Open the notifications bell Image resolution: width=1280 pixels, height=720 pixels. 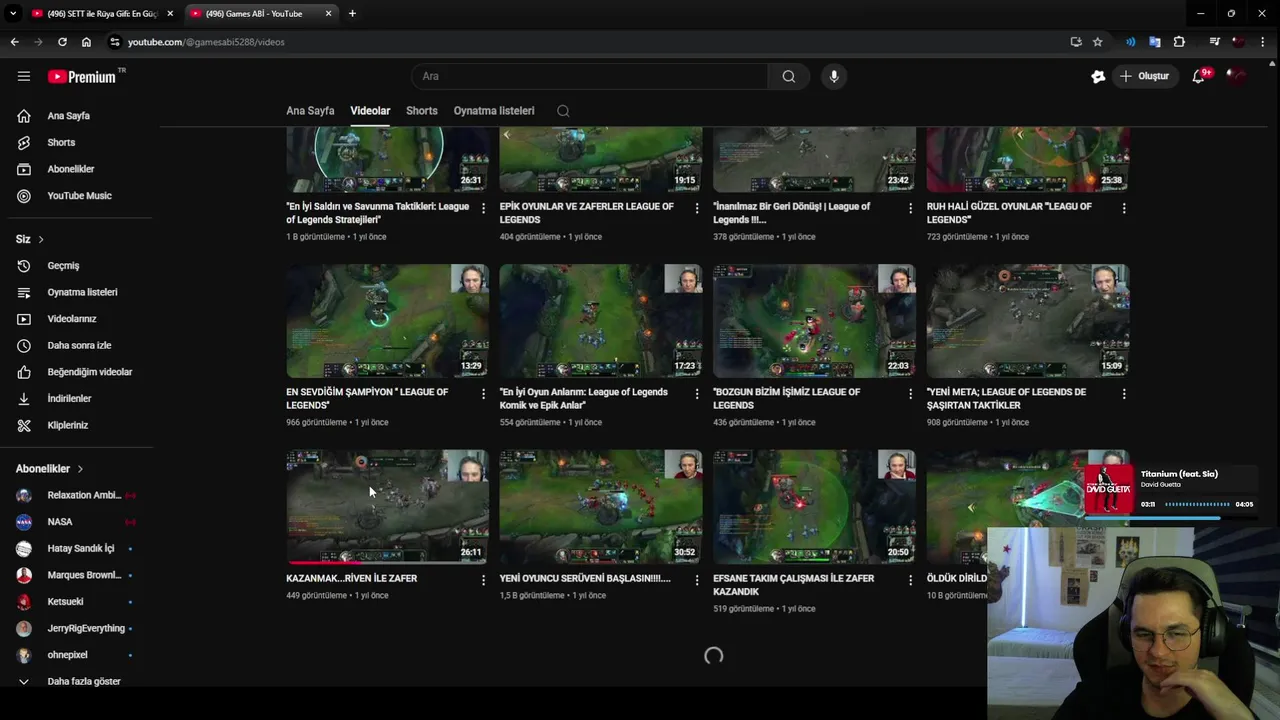pos(1198,76)
